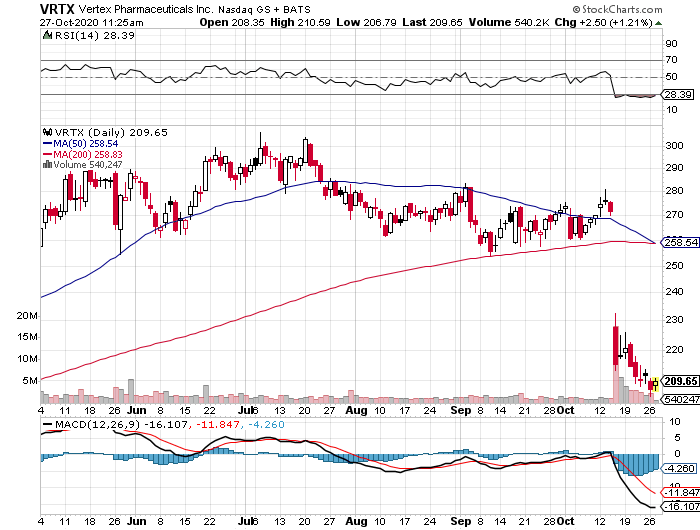
Task: Click the 258.54 moving average price tag
Action: tap(679, 242)
